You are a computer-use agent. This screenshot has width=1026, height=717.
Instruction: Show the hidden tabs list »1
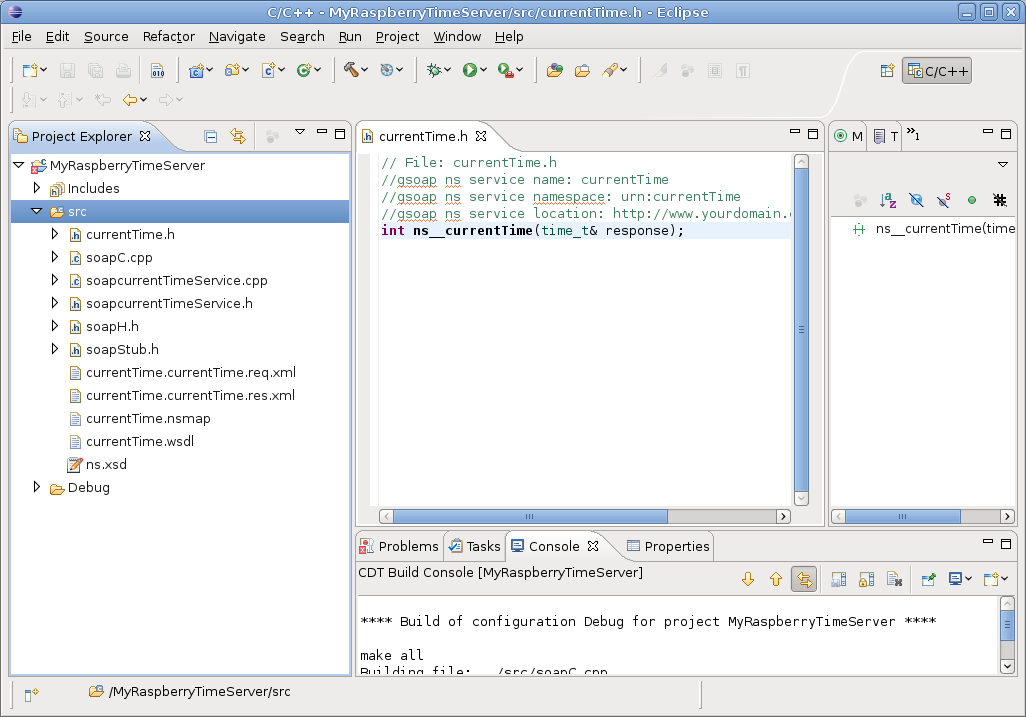(913, 135)
